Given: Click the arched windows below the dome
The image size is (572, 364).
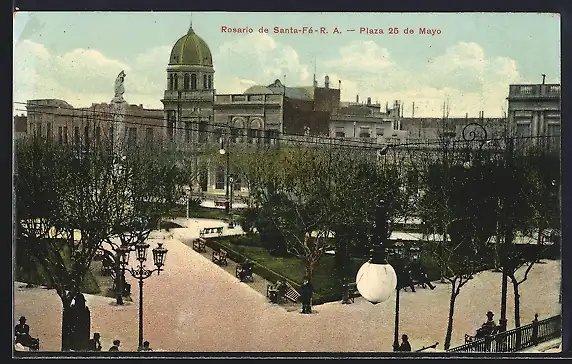Looking at the screenshot, I should pyautogui.click(x=191, y=81).
